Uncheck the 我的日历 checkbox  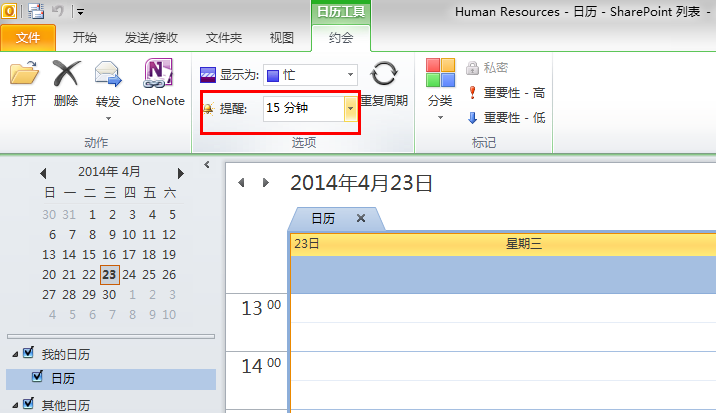point(28,352)
